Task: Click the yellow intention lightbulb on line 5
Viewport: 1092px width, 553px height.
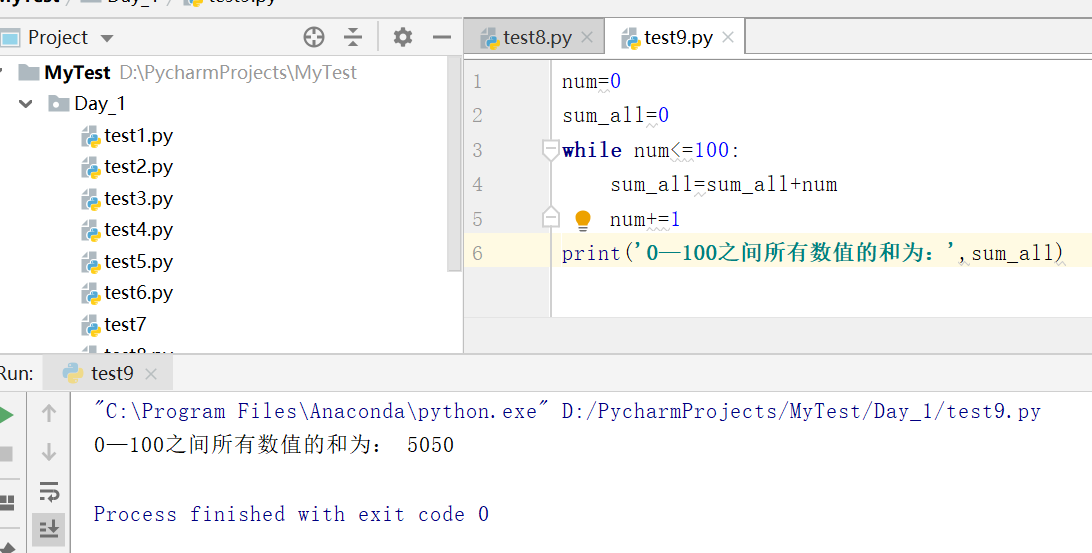Action: [583, 220]
